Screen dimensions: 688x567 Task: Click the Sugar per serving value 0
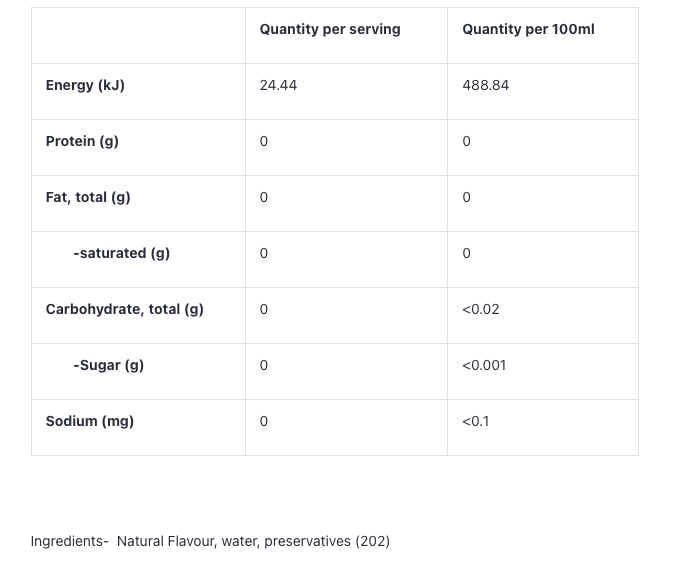(264, 365)
